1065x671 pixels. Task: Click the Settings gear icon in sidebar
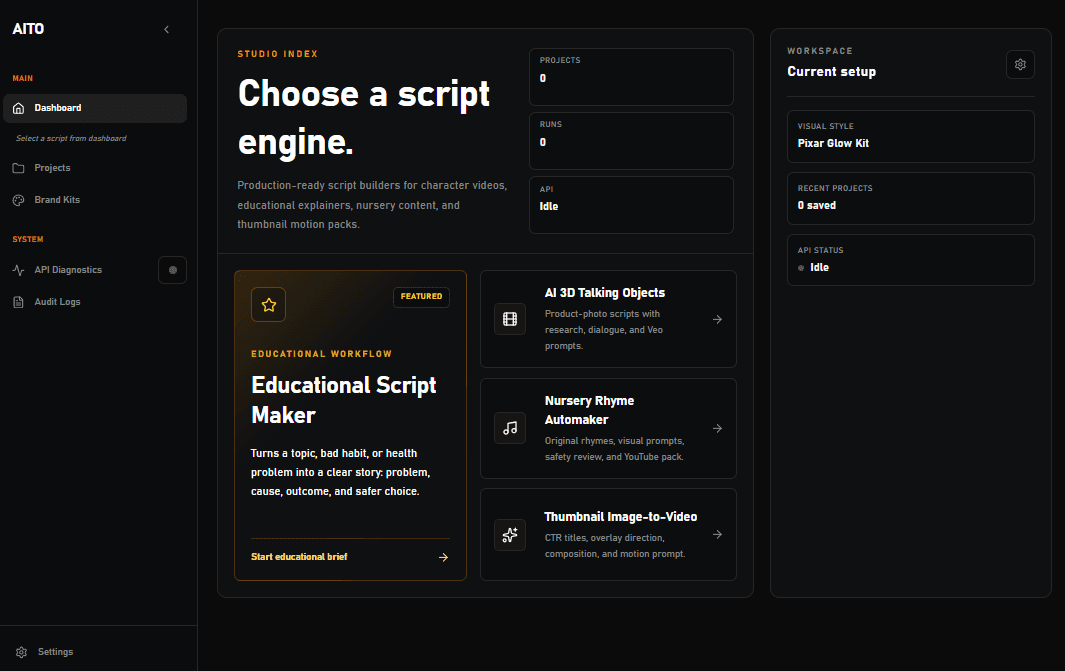[x=22, y=652]
